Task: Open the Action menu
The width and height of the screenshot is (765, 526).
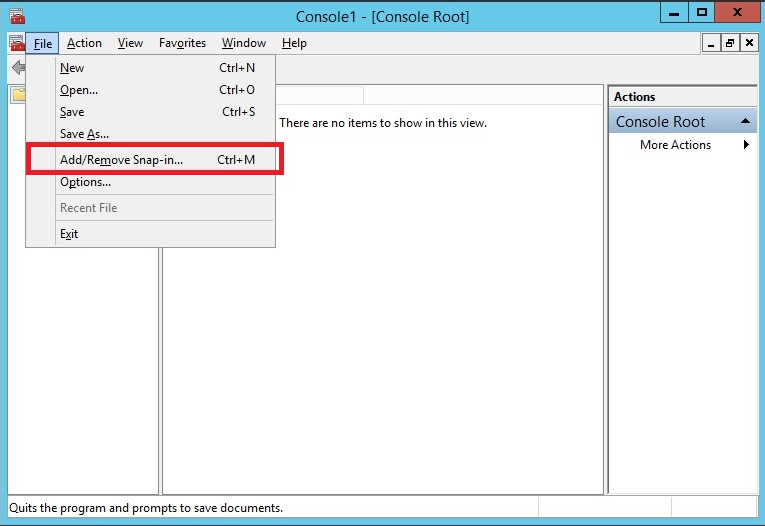Action: (84, 43)
